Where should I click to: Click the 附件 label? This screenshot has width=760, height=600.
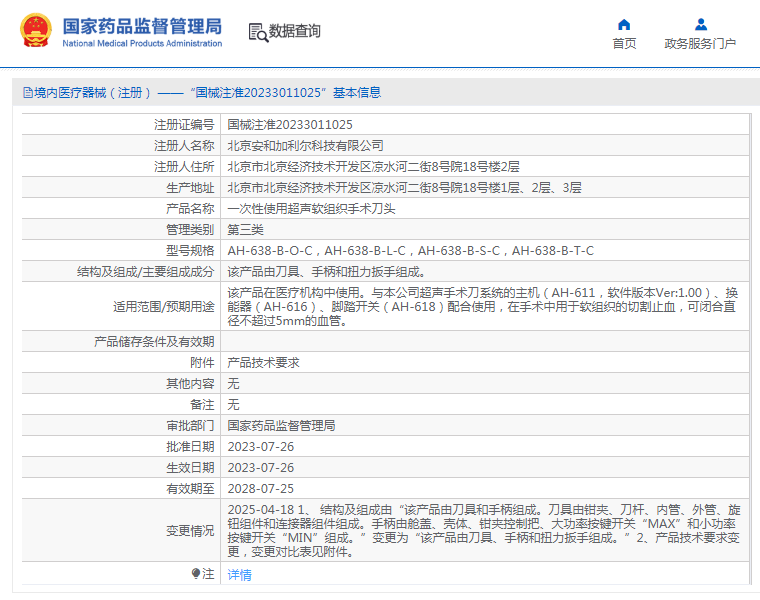click(202, 363)
